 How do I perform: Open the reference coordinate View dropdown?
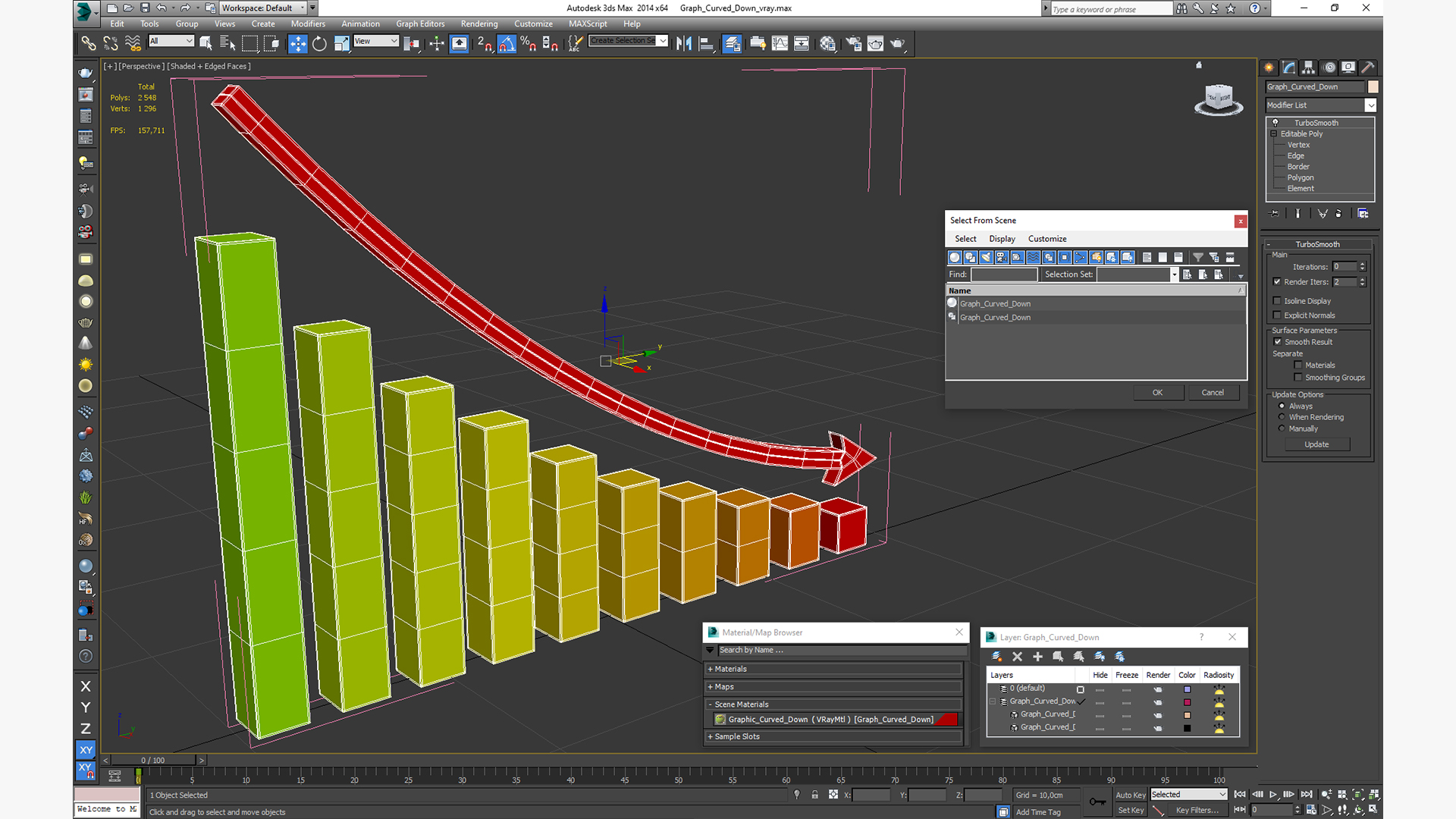point(376,41)
